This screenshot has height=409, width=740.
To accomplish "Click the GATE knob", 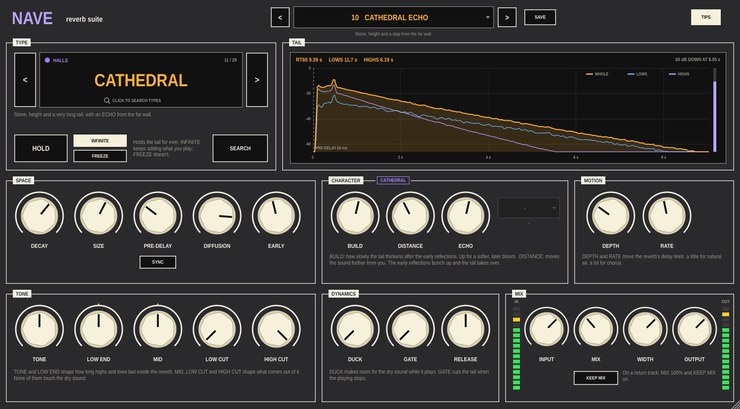I will tap(410, 329).
